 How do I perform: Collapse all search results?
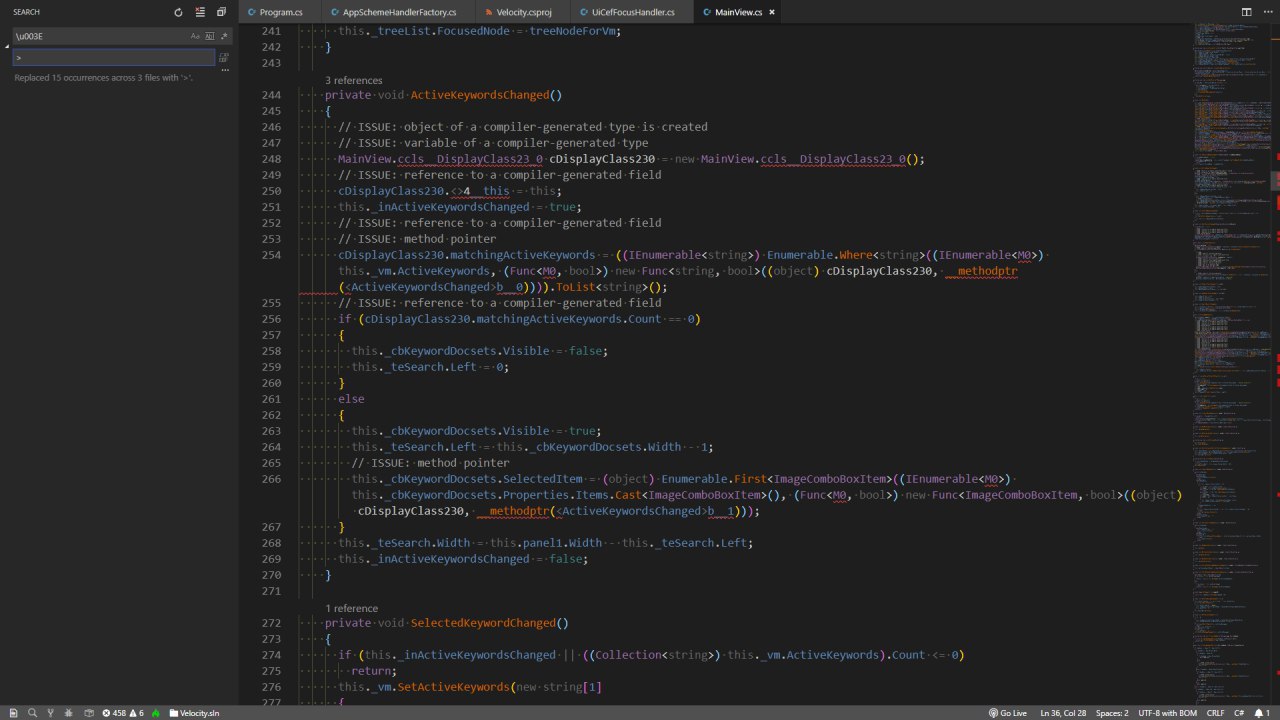[222, 12]
